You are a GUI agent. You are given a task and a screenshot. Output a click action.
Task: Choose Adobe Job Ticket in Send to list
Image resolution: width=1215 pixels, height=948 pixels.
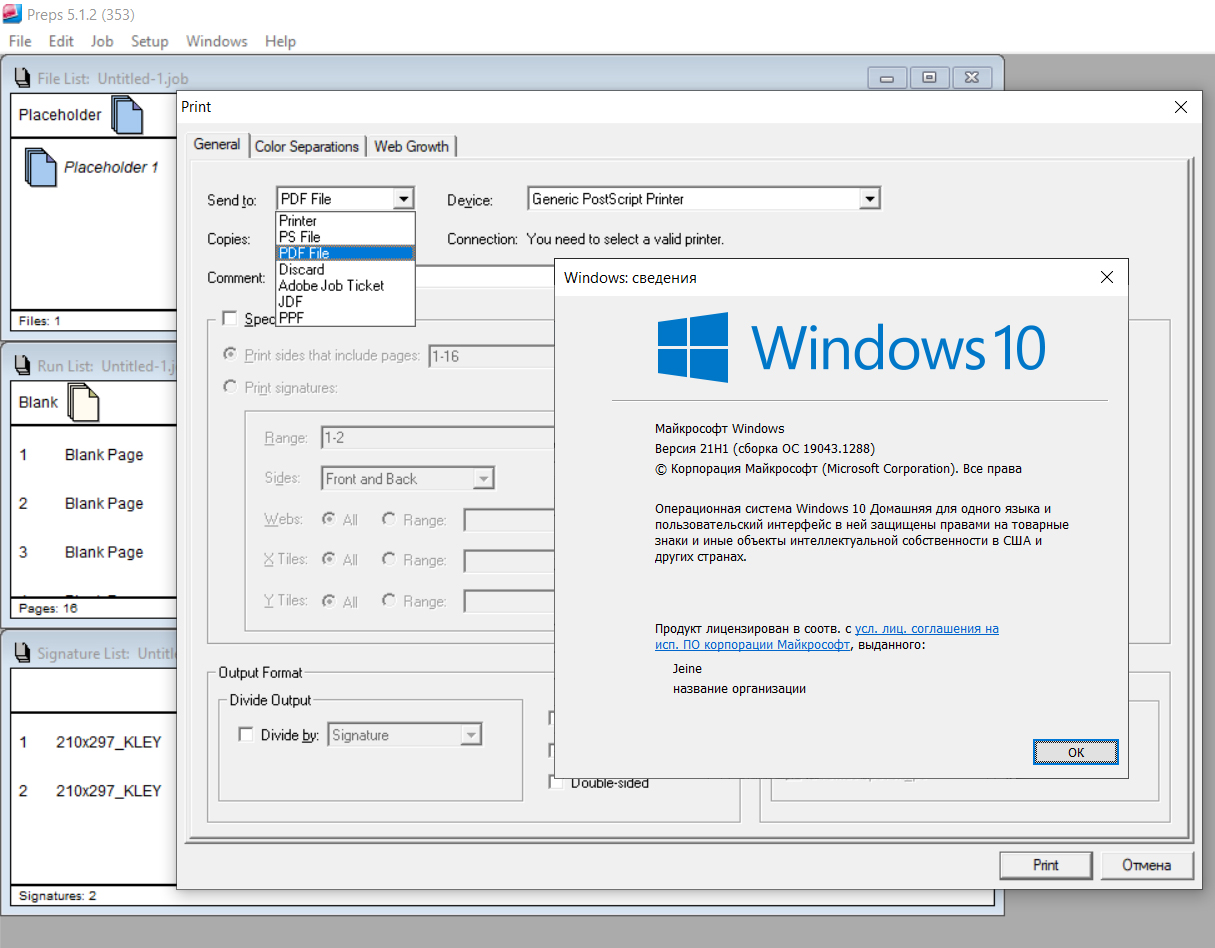click(345, 285)
